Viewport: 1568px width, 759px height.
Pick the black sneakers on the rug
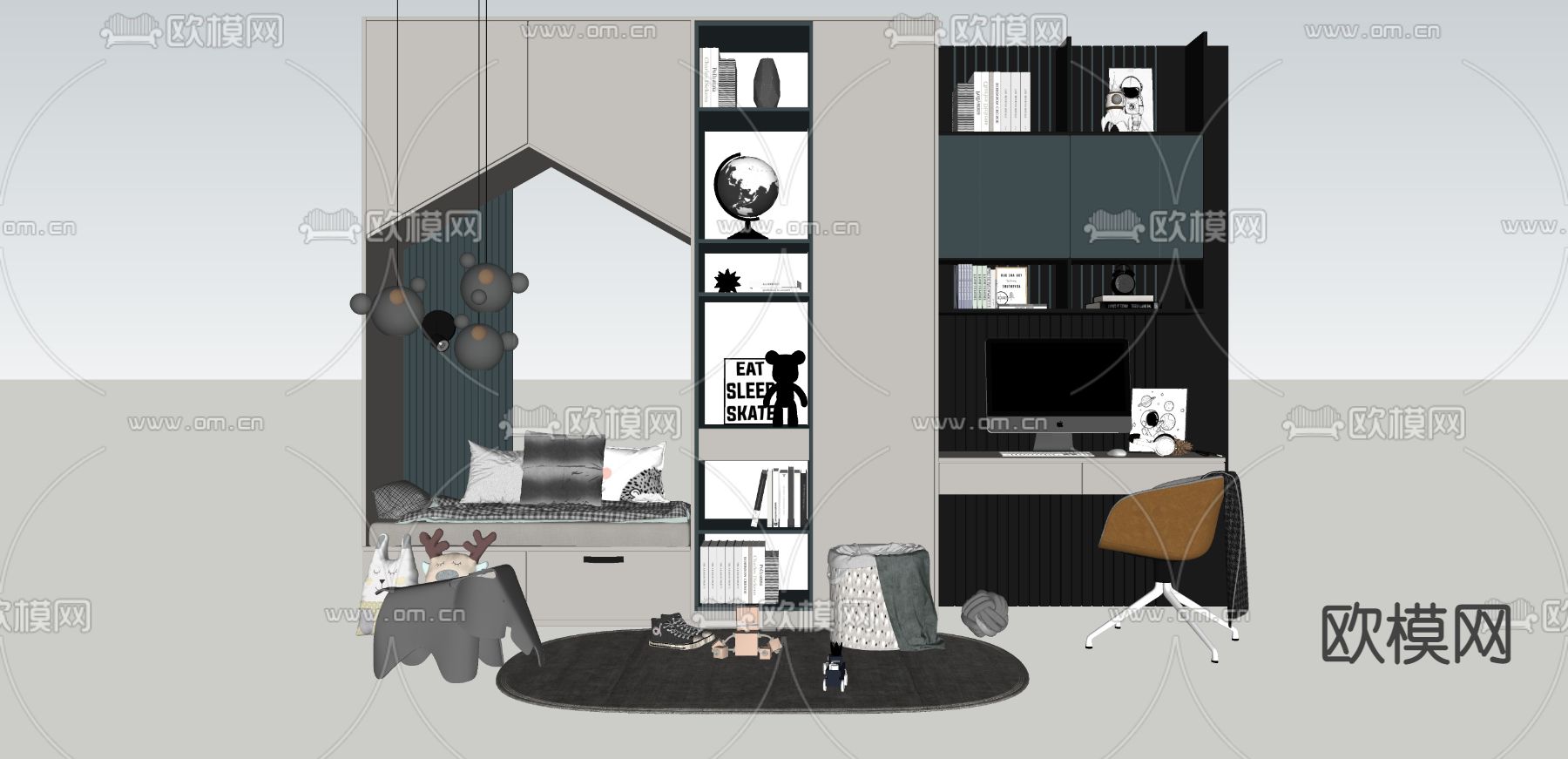[681, 632]
